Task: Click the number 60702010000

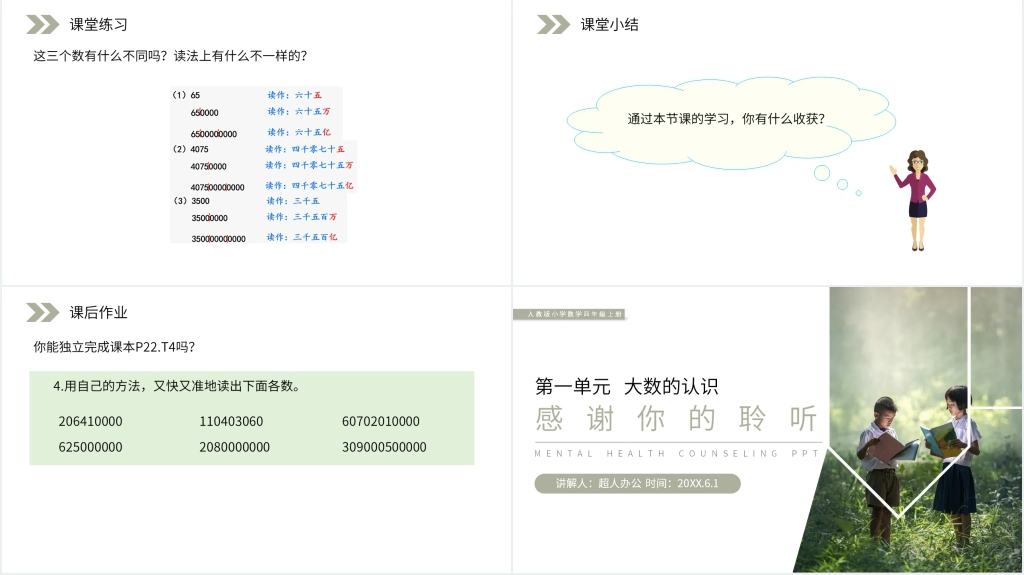Action: pyautogui.click(x=381, y=422)
